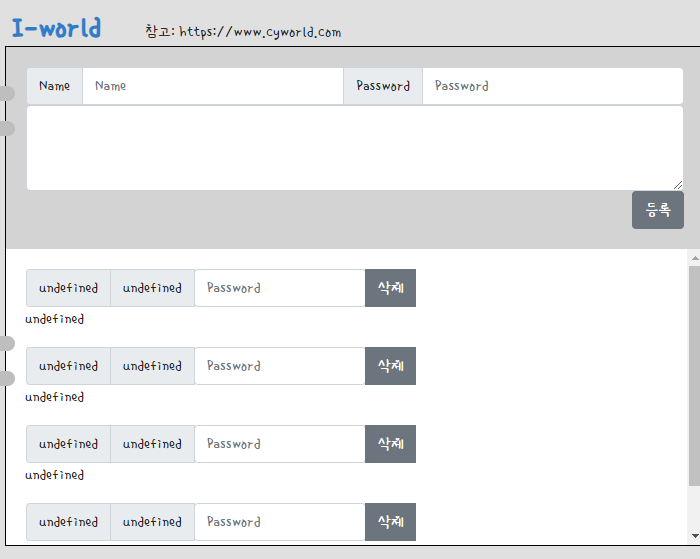Click the textarea resize grip
This screenshot has width=700, height=559.
coord(678,185)
